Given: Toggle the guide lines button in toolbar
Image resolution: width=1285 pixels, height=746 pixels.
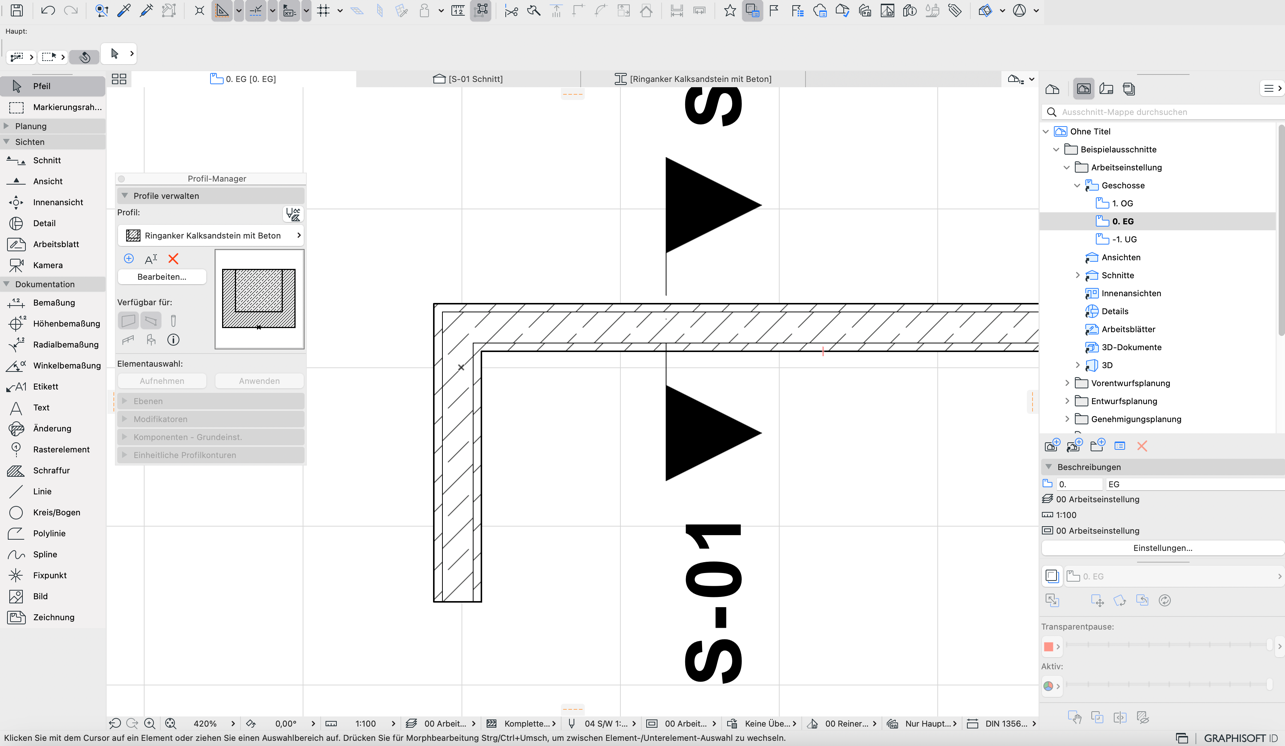Looking at the screenshot, I should click(x=222, y=11).
